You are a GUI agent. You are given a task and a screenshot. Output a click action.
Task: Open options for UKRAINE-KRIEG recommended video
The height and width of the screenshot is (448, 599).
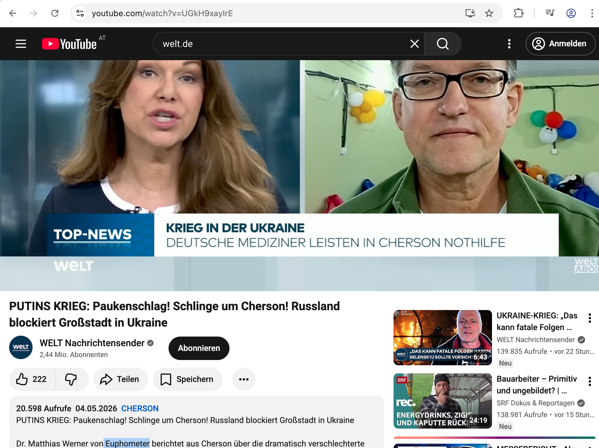[x=589, y=318]
